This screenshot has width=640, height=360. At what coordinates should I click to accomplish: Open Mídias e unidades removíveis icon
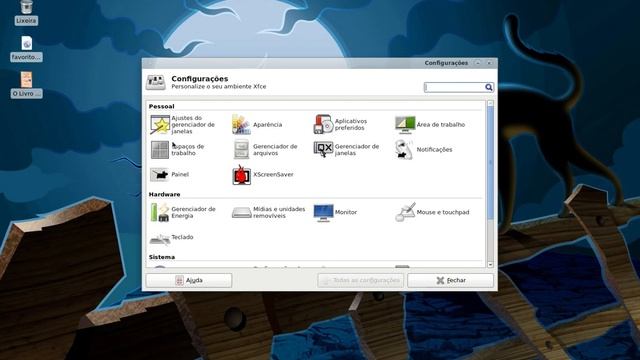(x=241, y=212)
